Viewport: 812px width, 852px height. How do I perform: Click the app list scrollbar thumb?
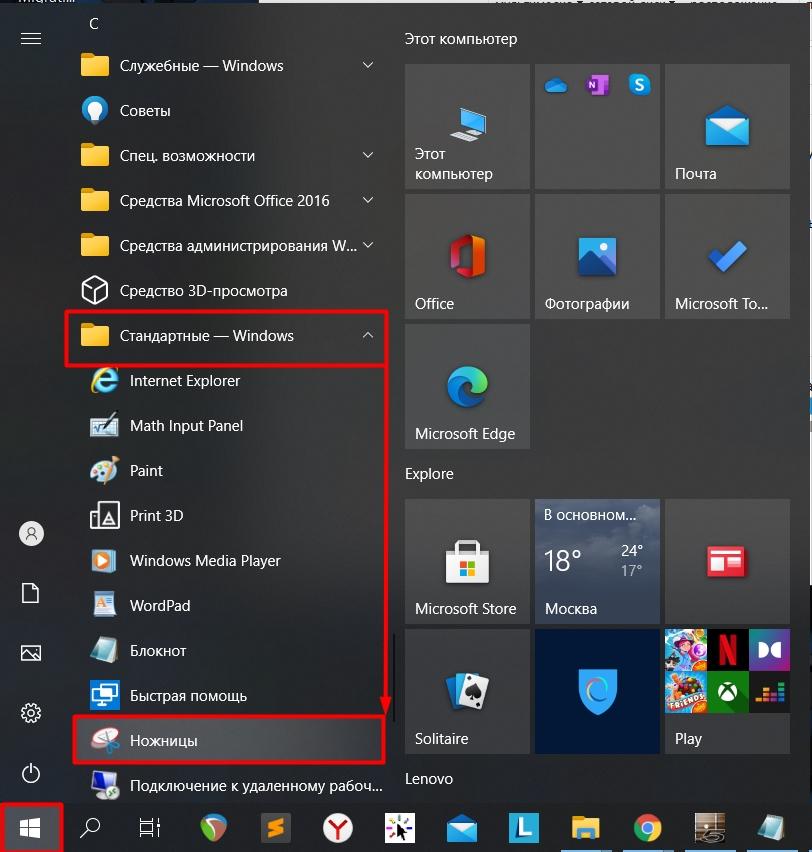pyautogui.click(x=394, y=676)
